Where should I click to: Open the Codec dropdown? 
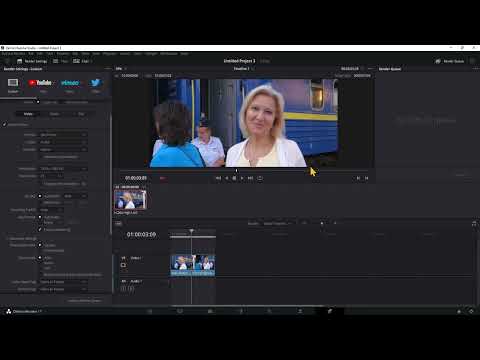(x=63, y=142)
